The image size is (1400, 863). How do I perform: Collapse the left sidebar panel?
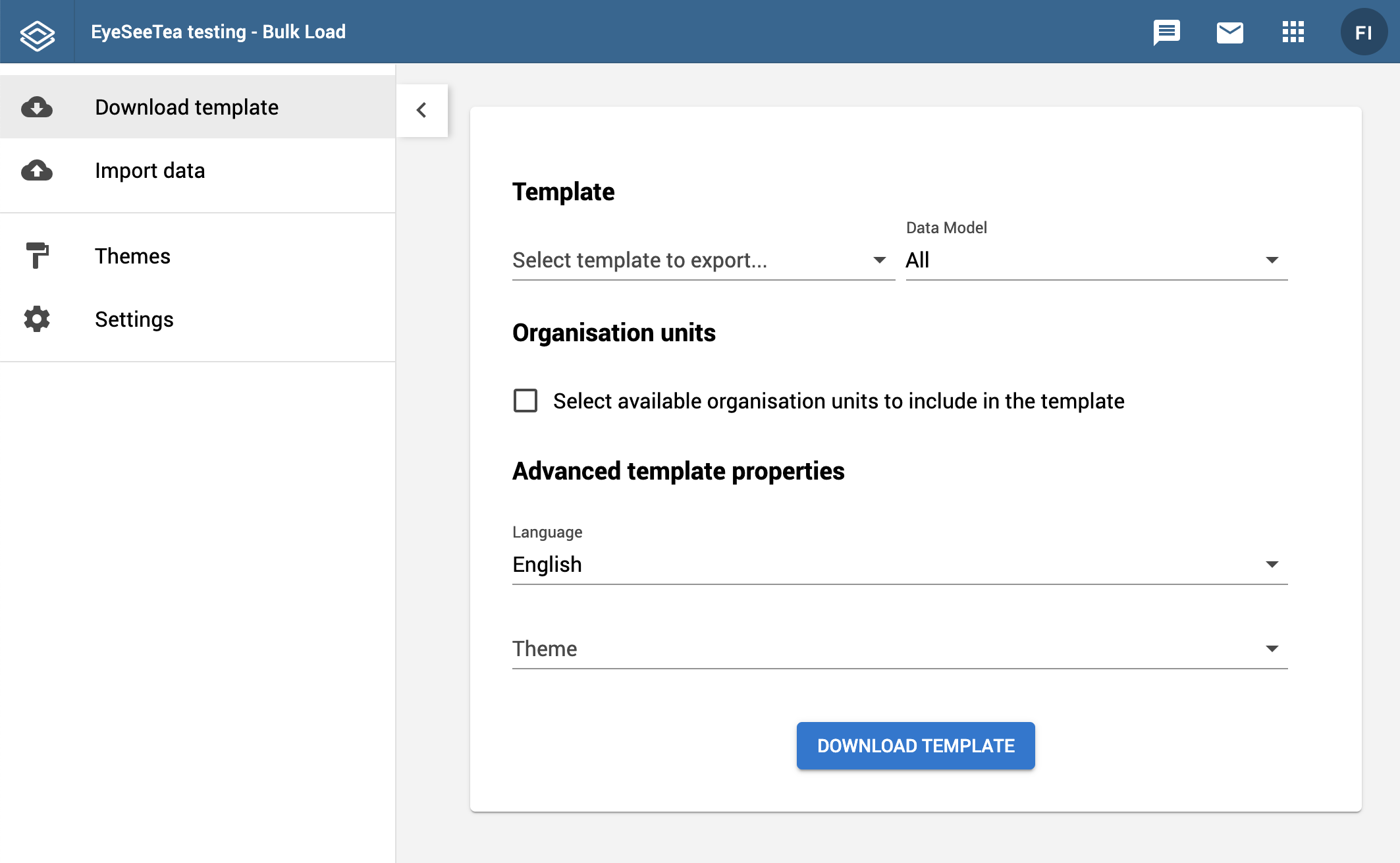(423, 110)
